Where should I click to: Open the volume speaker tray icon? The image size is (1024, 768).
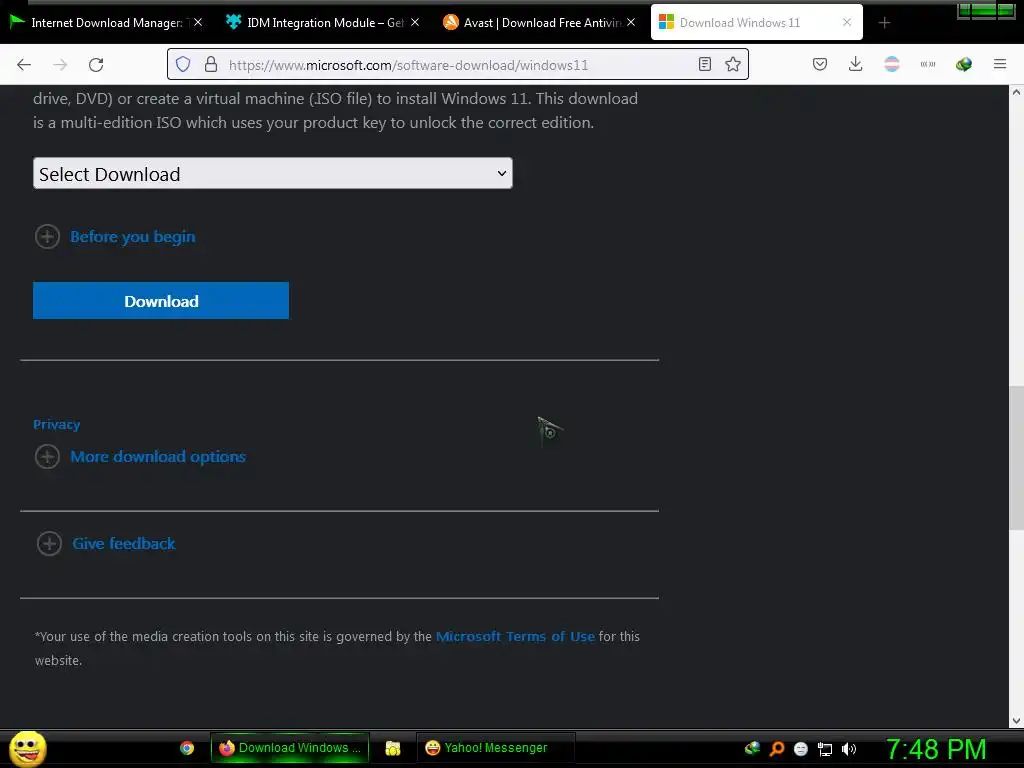[849, 749]
